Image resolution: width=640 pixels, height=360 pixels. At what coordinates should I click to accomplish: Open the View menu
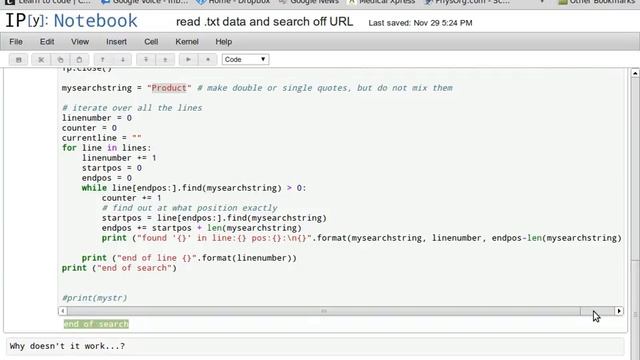[80, 42]
